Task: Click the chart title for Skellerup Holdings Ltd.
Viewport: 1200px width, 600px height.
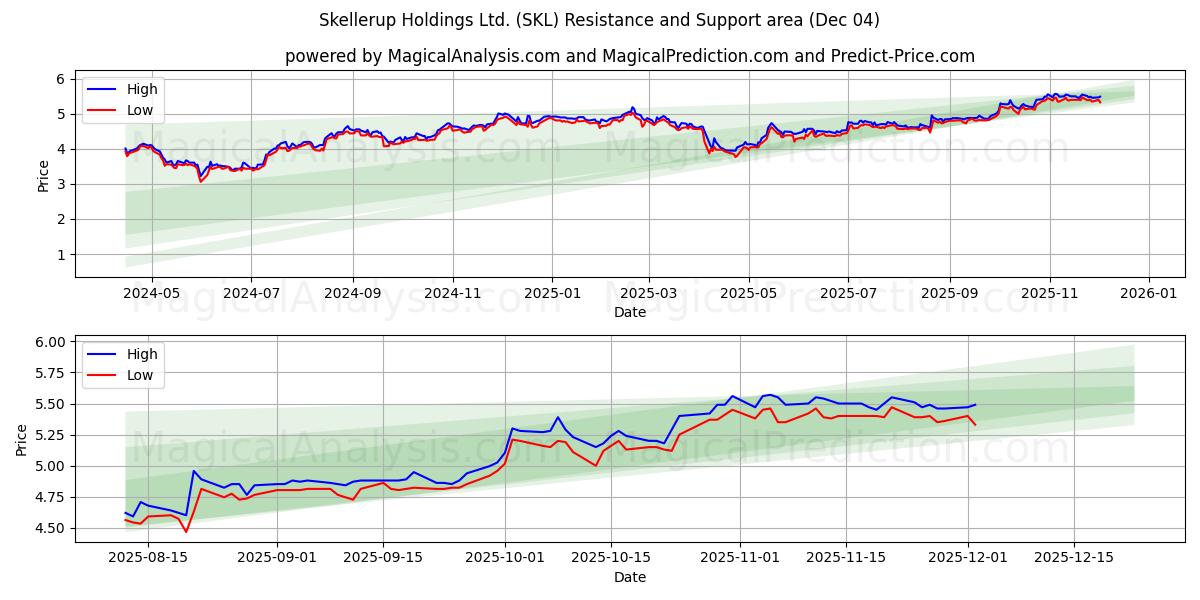Action: tap(600, 20)
